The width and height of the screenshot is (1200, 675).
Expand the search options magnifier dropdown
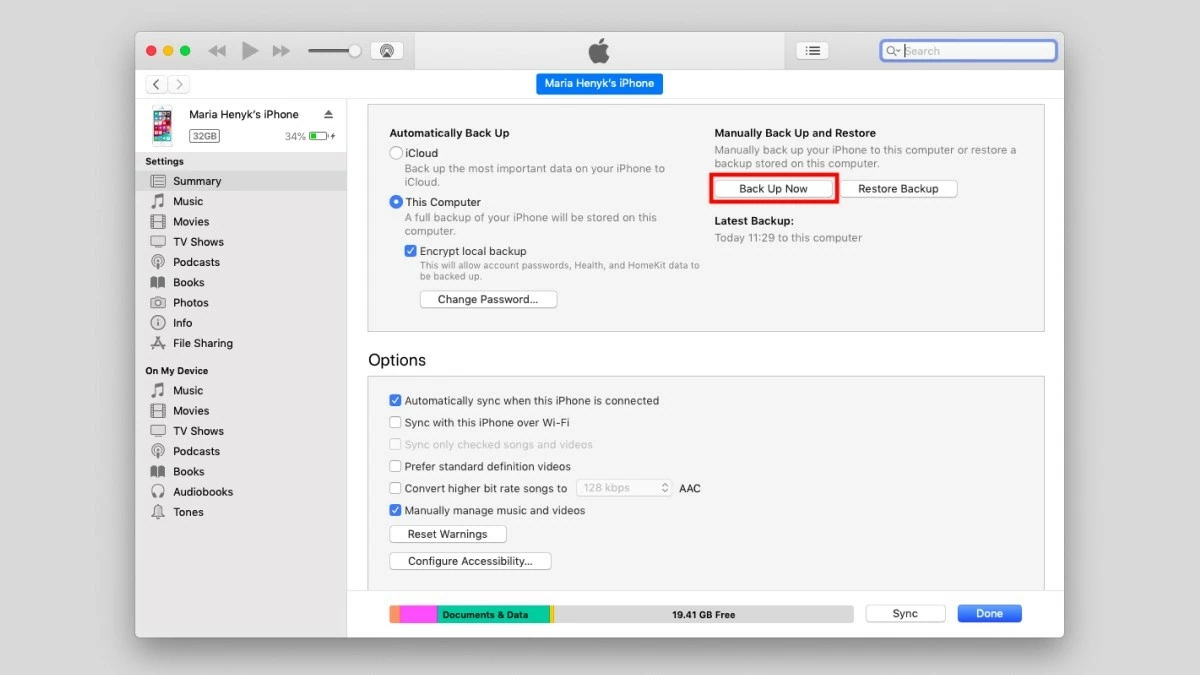(x=893, y=51)
